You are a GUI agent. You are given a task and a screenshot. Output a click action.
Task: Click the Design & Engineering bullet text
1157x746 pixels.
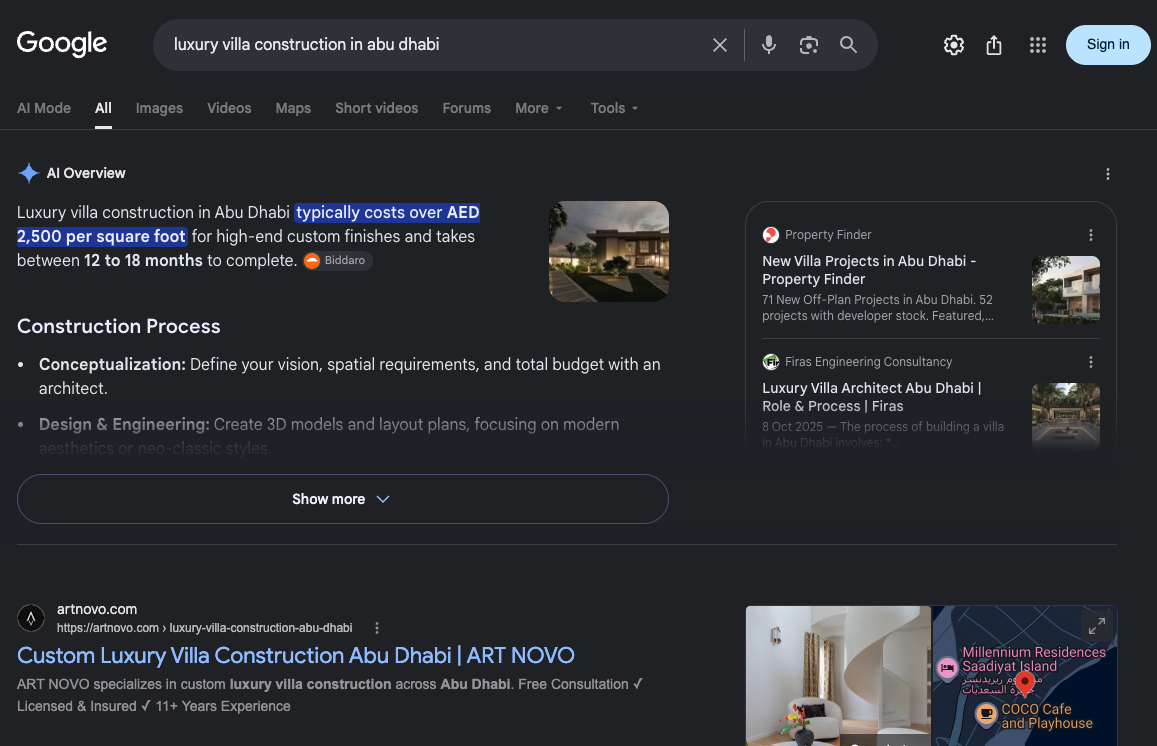click(329, 436)
